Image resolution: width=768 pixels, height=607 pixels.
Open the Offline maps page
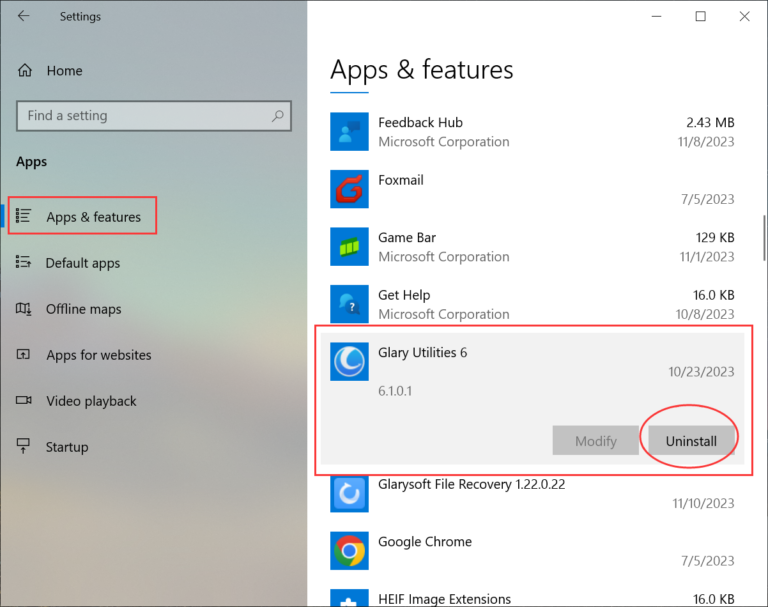coord(83,309)
